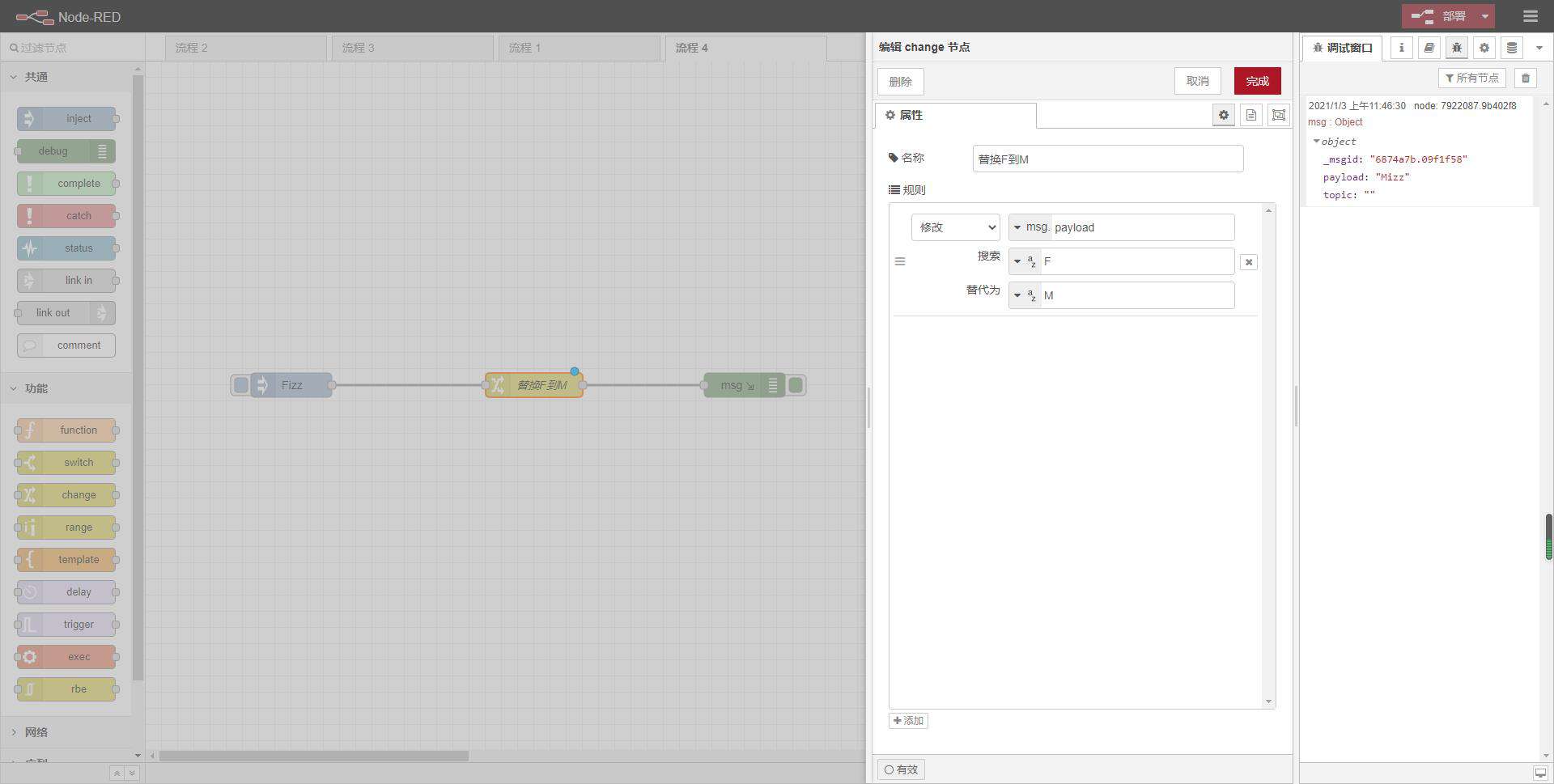
Task: Switch to 流程 3 tab
Action: 413,48
